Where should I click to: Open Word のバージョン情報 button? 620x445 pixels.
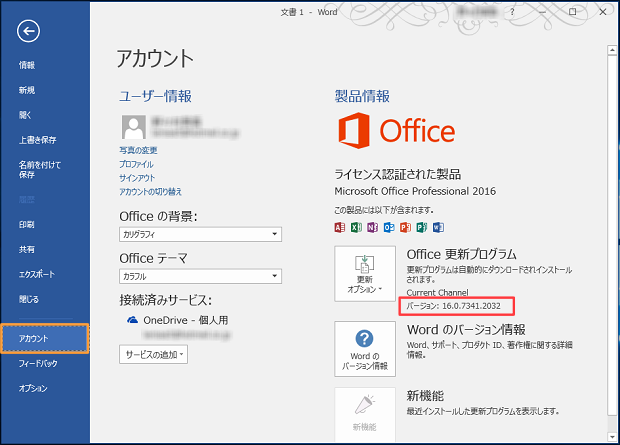tap(365, 349)
